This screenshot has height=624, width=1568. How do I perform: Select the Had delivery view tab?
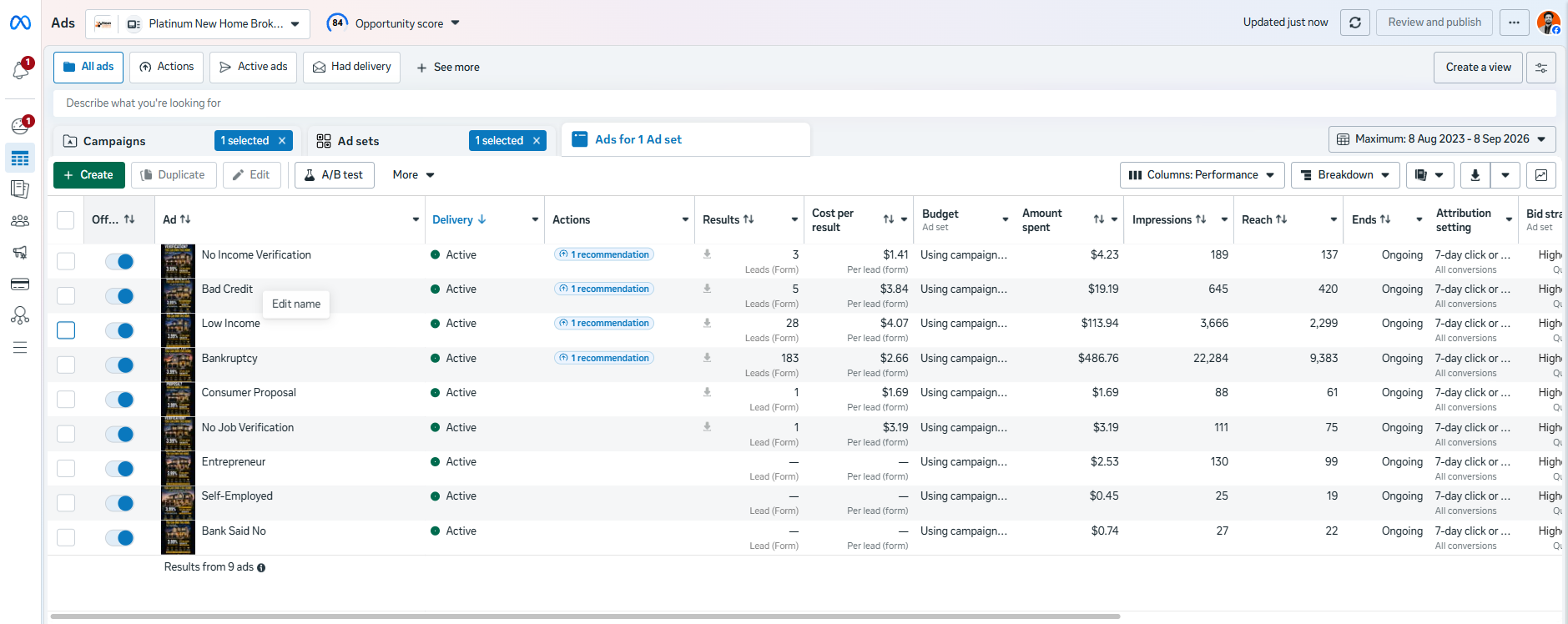point(352,68)
